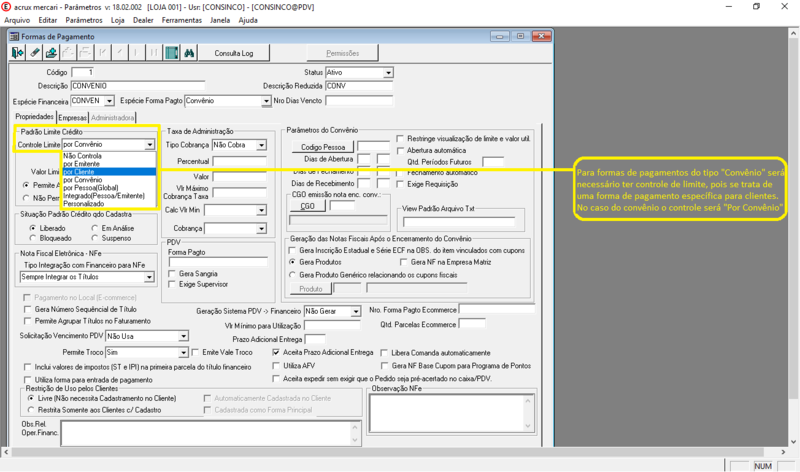Image resolution: width=800 pixels, height=472 pixels.
Task: Toggle Aceita Prazo Adicional Entrega checkbox
Action: click(277, 353)
